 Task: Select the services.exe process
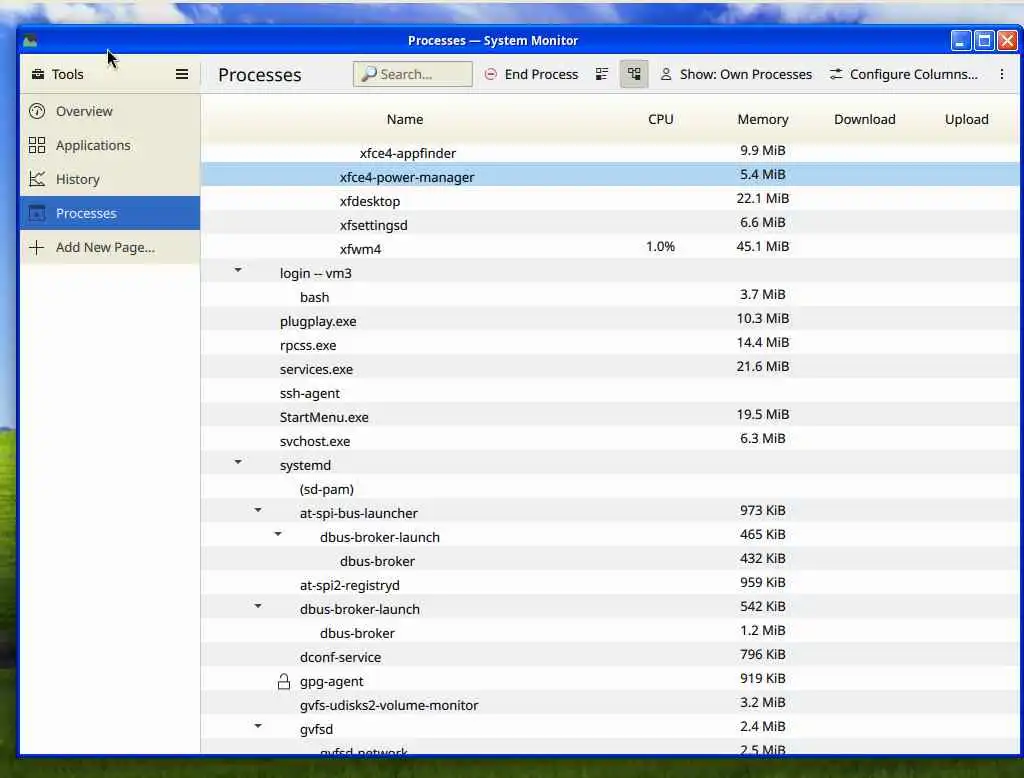(609, 366)
